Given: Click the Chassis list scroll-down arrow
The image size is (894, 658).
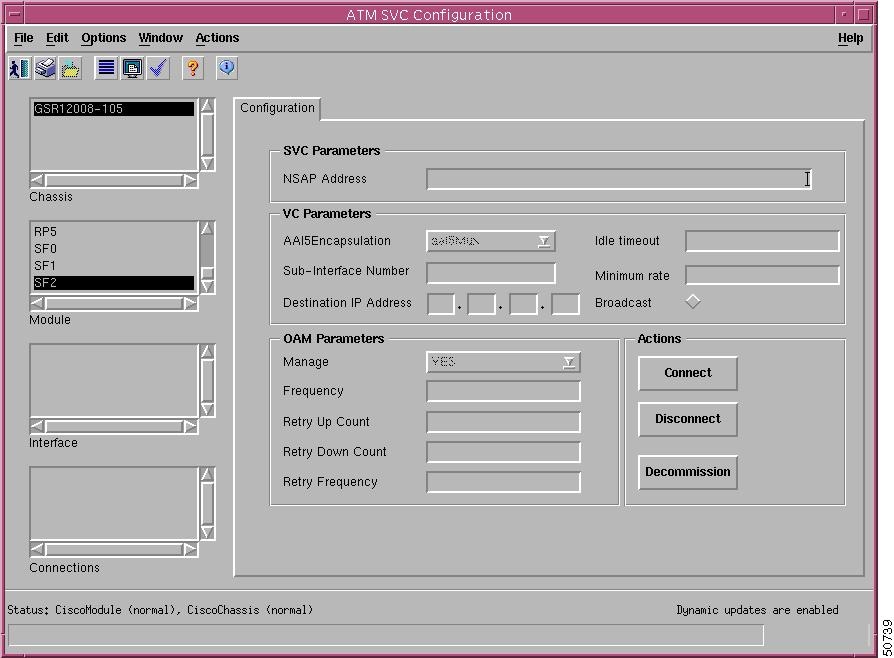Looking at the screenshot, I should point(208,164).
